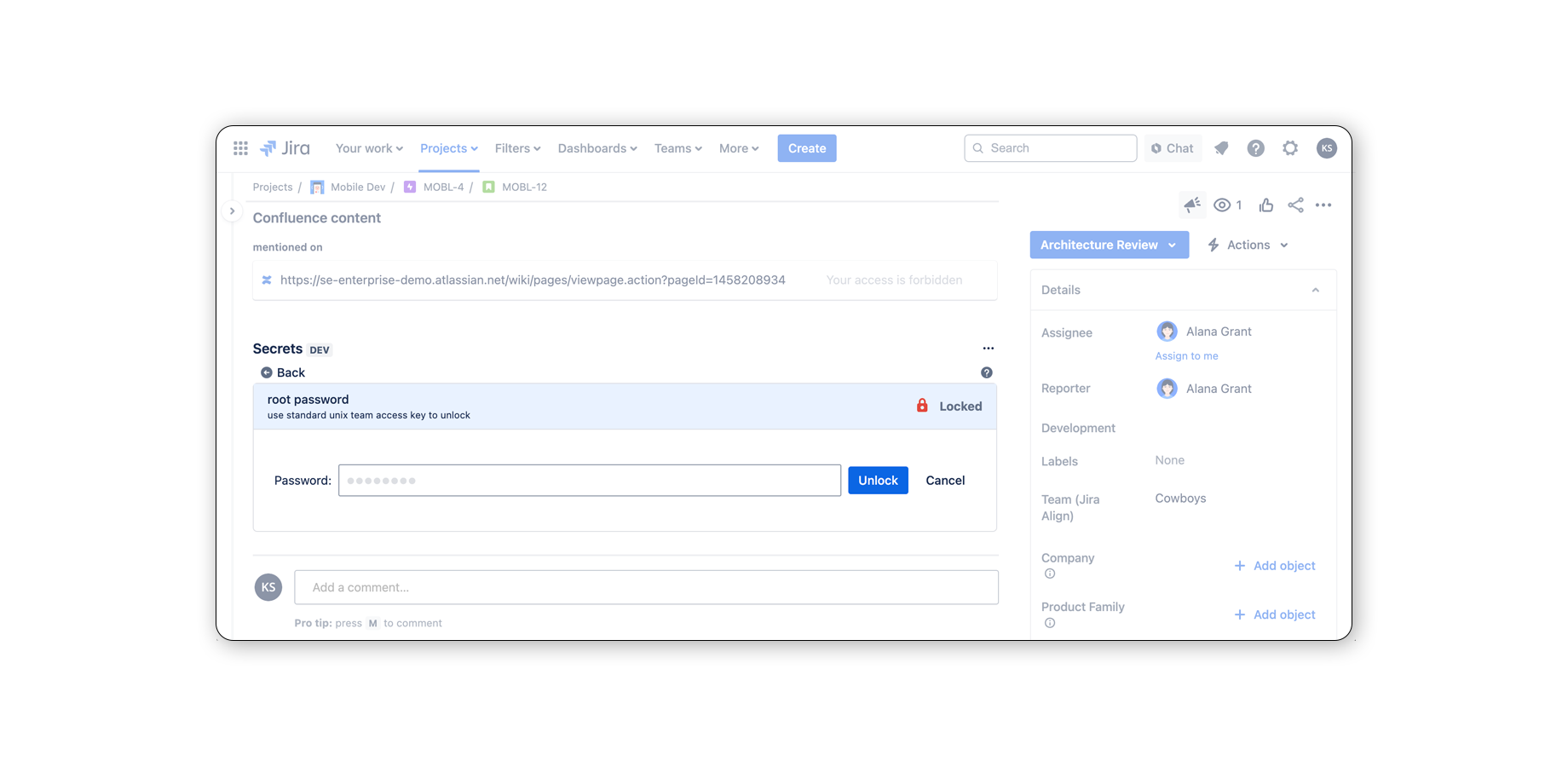Expand the collapsed left sidebar

(x=232, y=211)
